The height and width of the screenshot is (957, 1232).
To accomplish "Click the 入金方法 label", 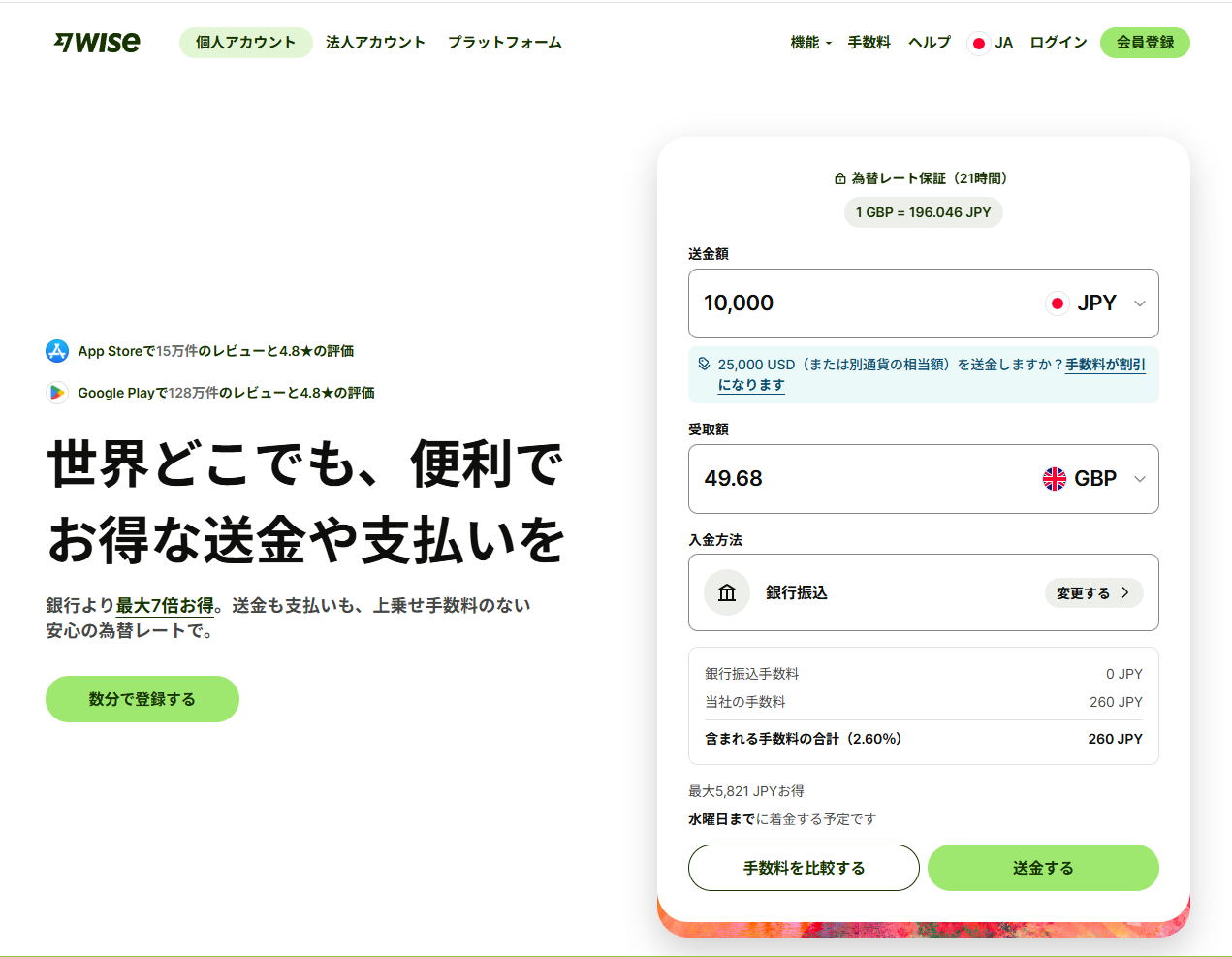I will click(715, 540).
